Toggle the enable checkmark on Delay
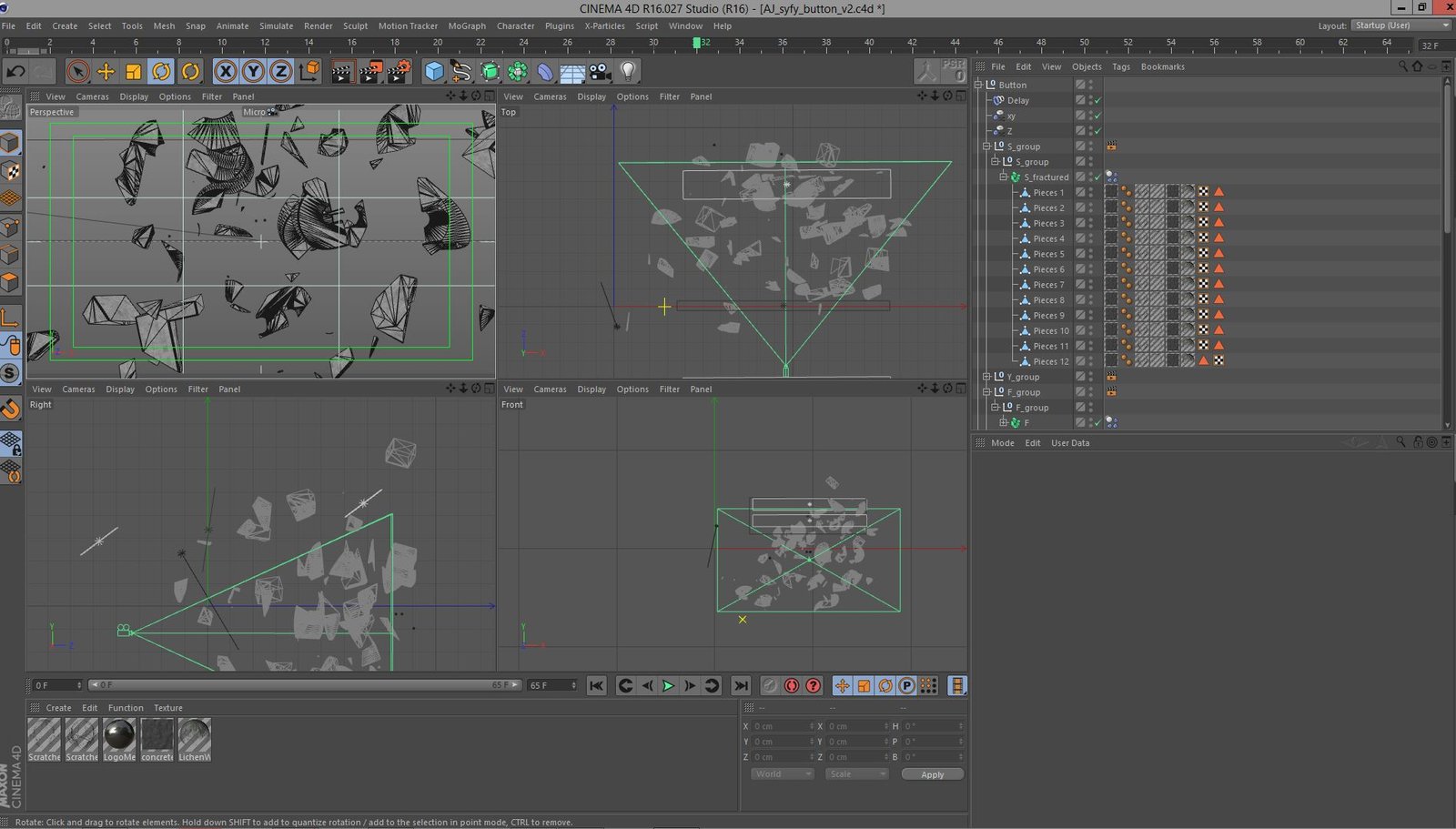This screenshot has height=829, width=1456. 1097,100
